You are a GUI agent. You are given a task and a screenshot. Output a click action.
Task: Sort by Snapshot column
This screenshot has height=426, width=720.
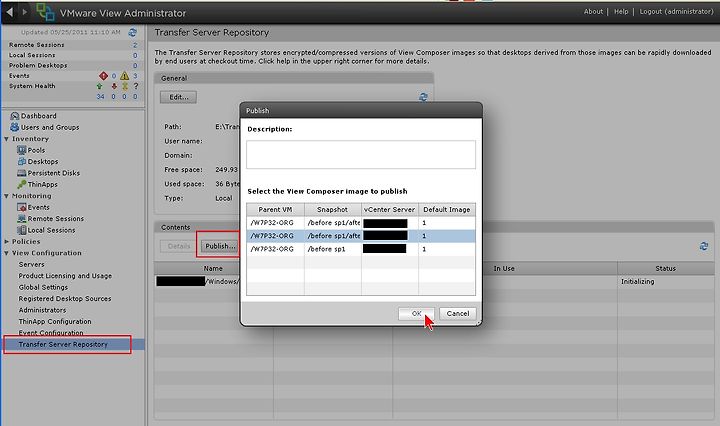(x=332, y=209)
